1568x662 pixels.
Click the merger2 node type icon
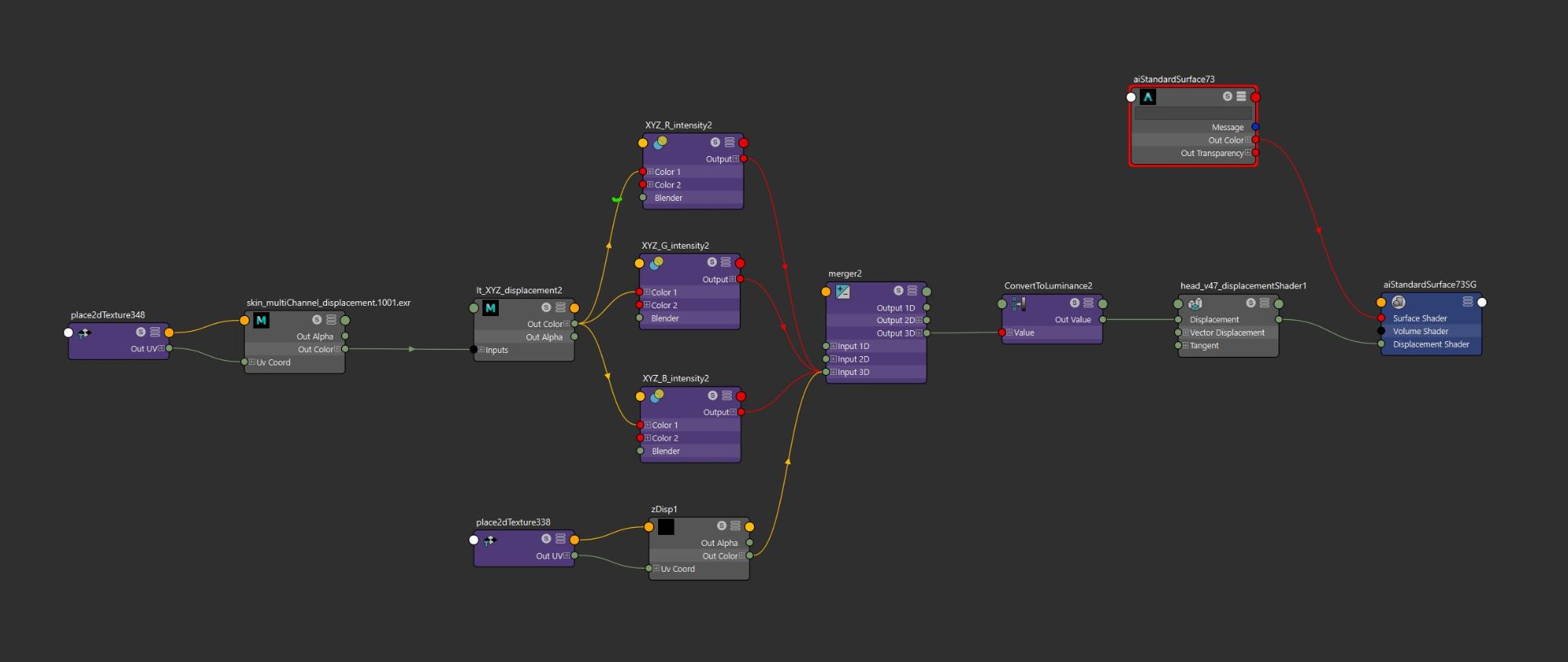point(842,292)
